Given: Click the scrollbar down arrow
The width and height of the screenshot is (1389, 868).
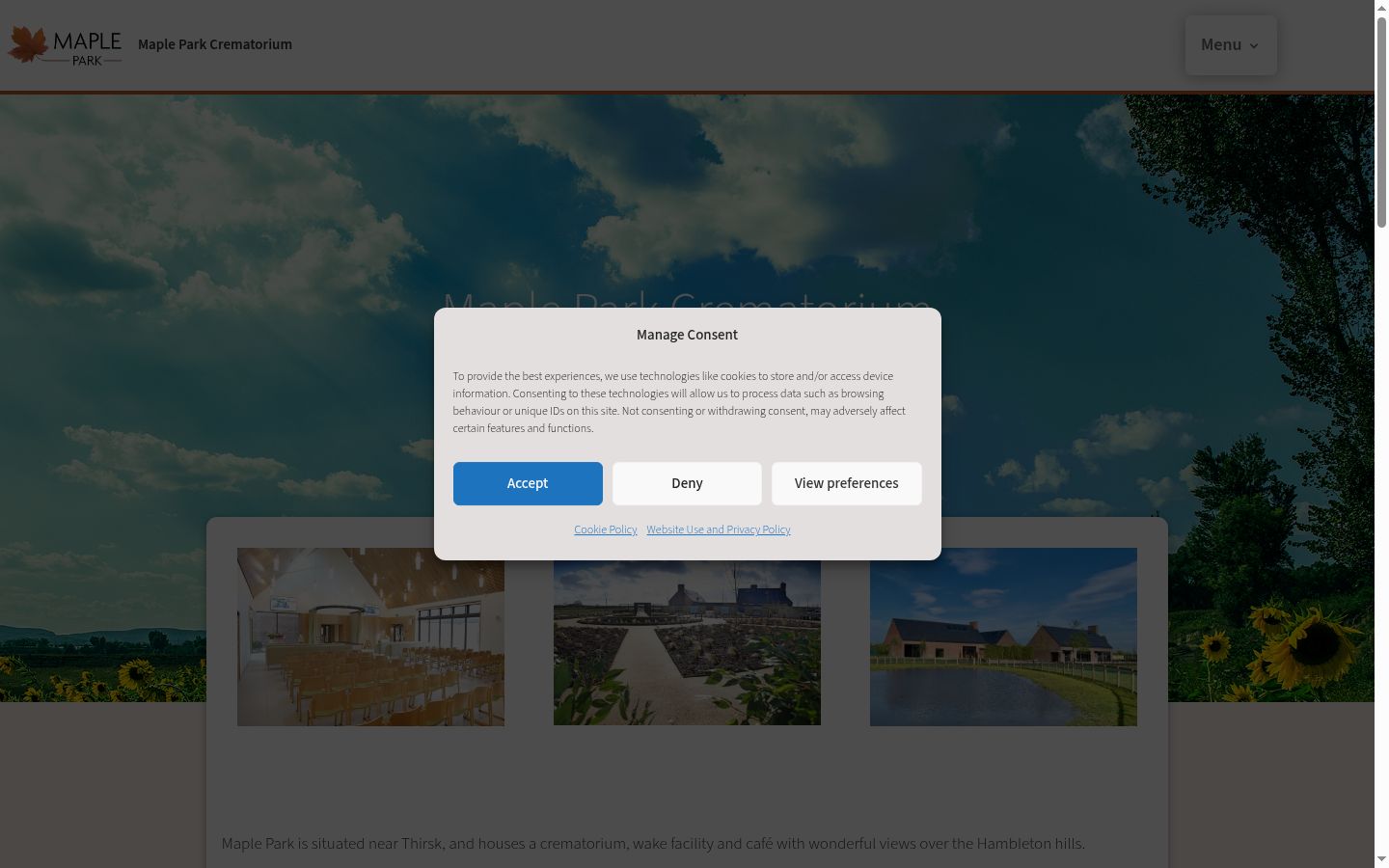Looking at the screenshot, I should pos(1381,859).
